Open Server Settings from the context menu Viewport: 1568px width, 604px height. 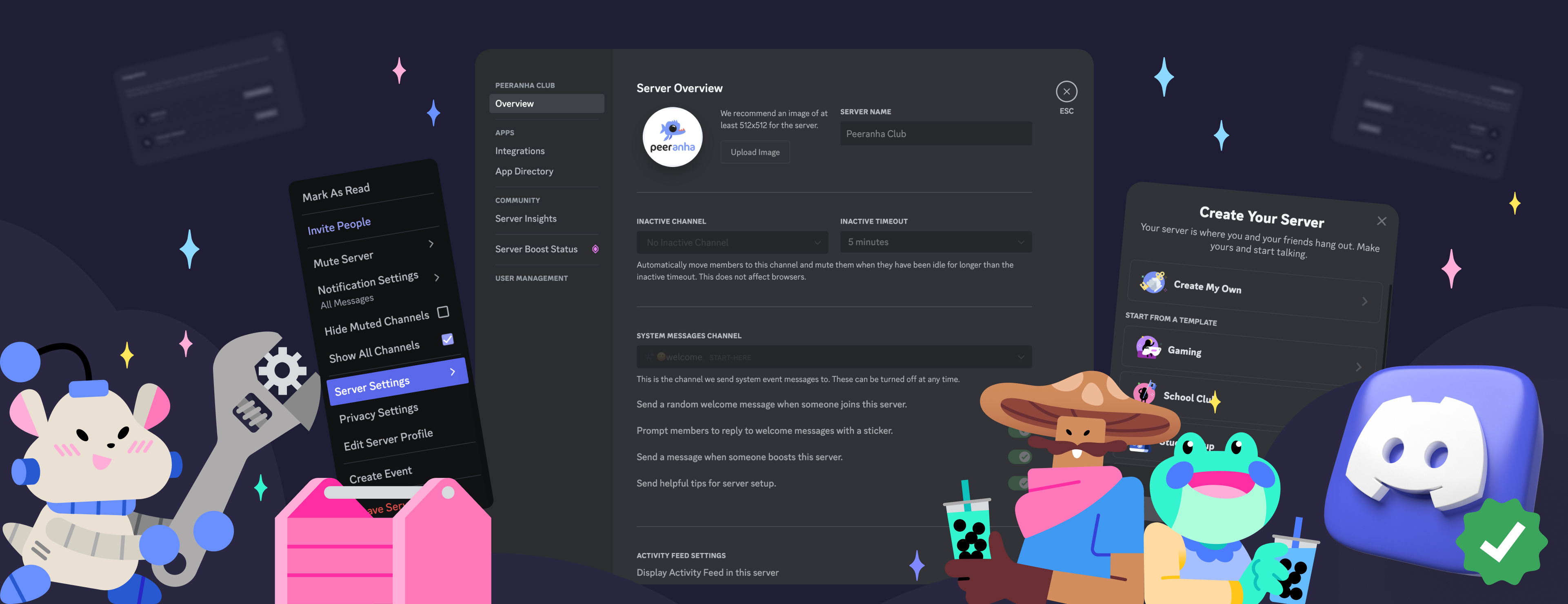point(398,381)
